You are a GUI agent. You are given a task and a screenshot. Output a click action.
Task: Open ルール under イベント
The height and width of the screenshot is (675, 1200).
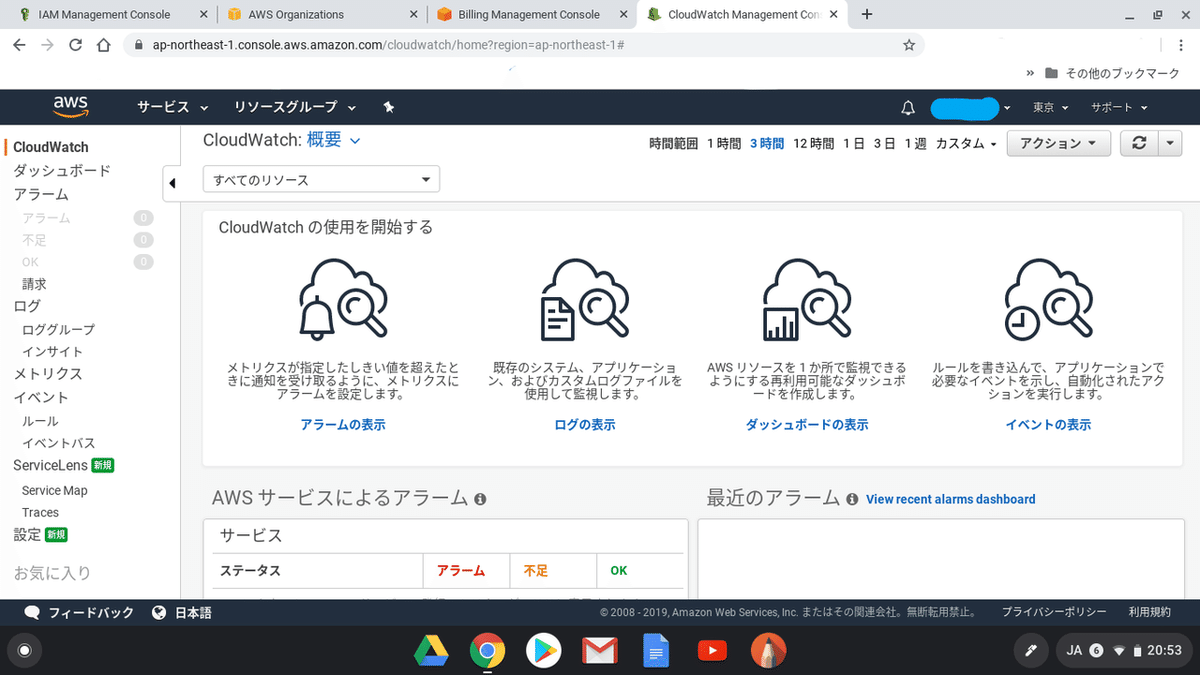pyautogui.click(x=40, y=422)
